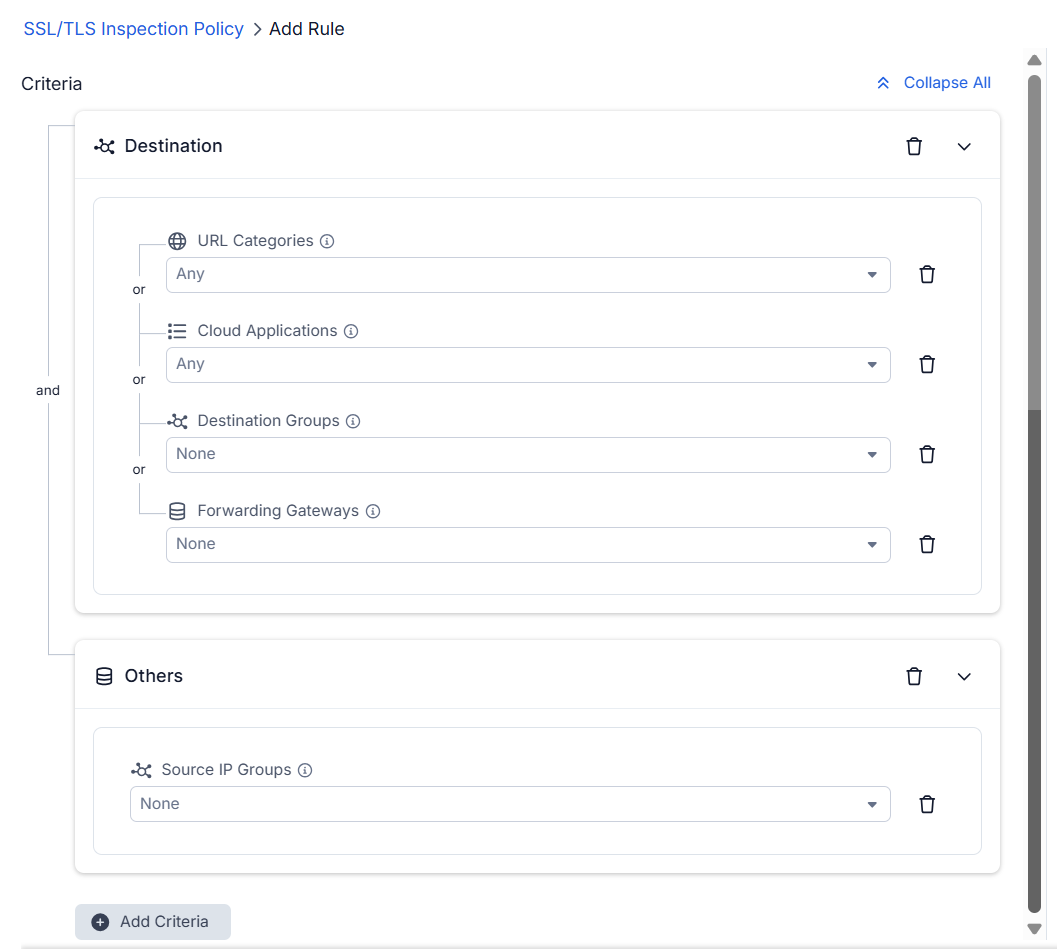1057x949 pixels.
Task: Open the URL Categories dropdown
Action: 528,274
